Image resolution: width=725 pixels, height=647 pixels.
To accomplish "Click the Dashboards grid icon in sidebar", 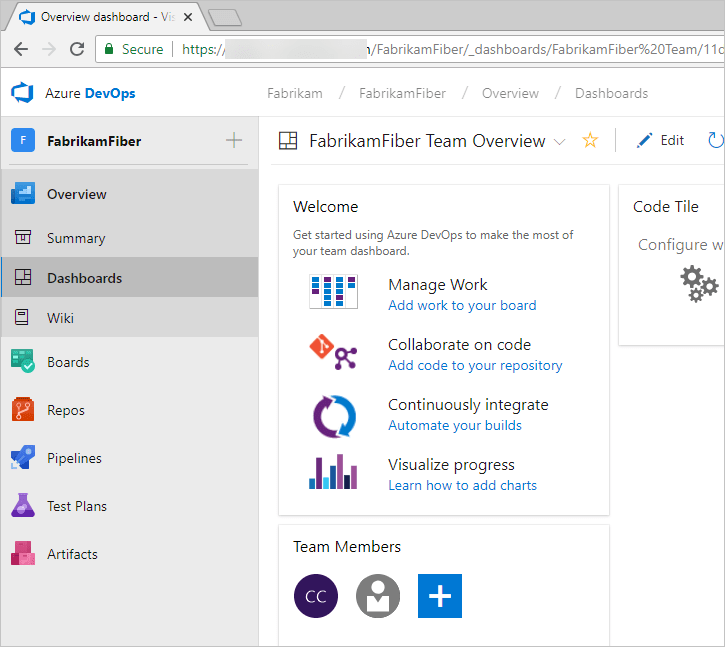I will [23, 277].
